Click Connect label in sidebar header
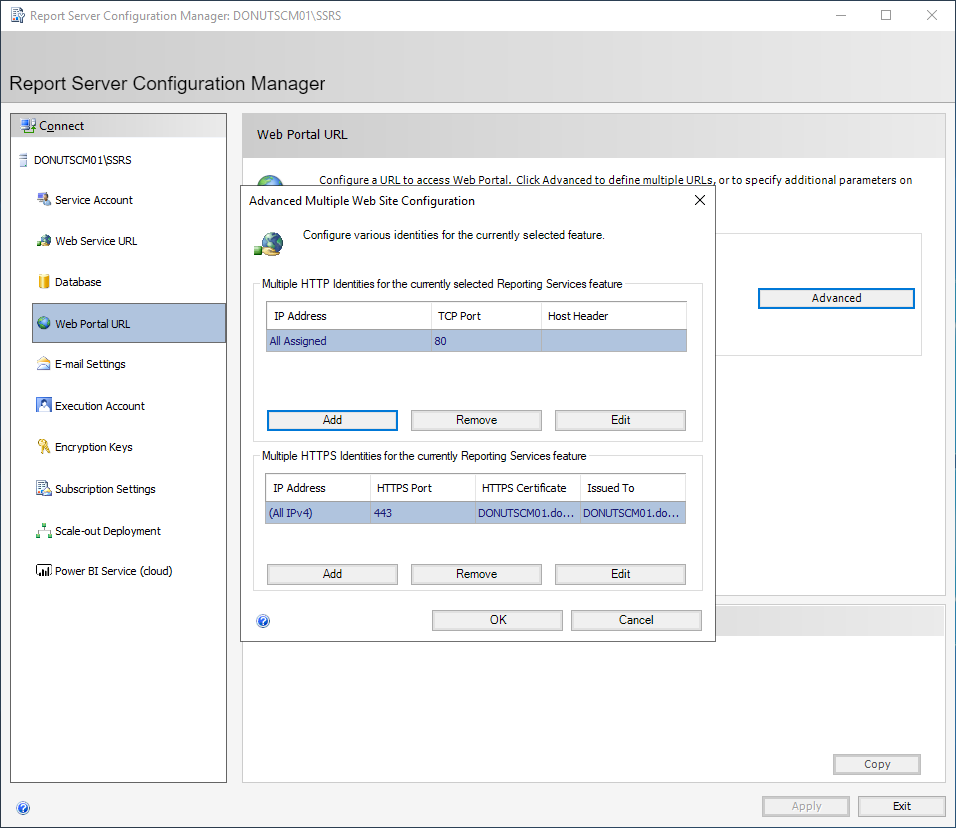This screenshot has width=956, height=828. click(62, 126)
